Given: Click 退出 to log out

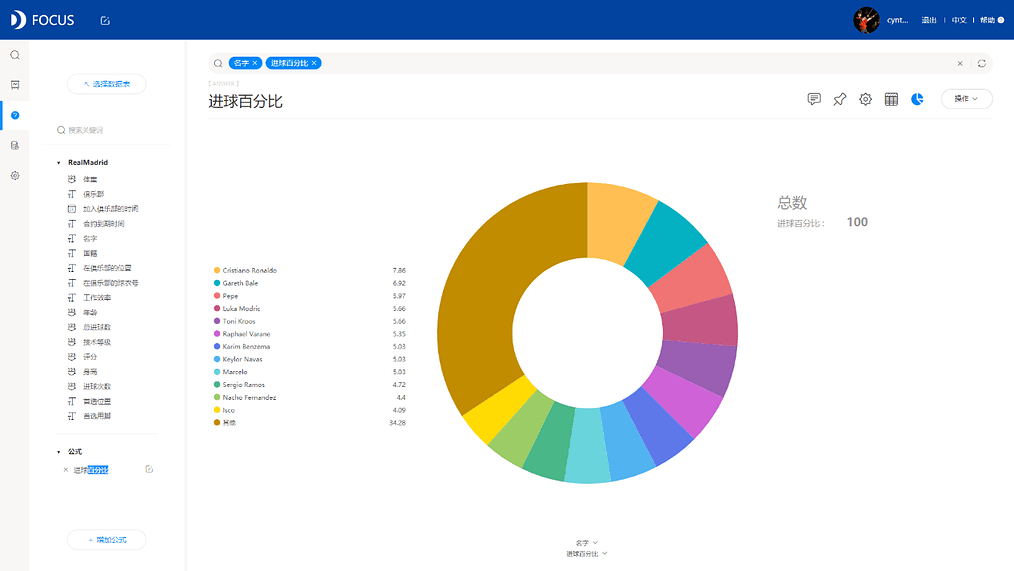Looking at the screenshot, I should [x=929, y=20].
